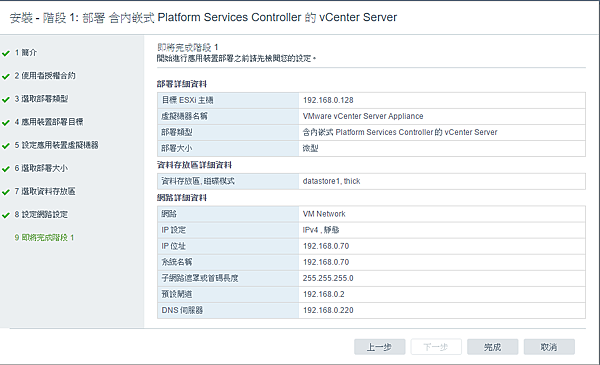This screenshot has width=600, height=365.
Task: Click the DNS server value 192.168.0.220
Action: [x=328, y=310]
